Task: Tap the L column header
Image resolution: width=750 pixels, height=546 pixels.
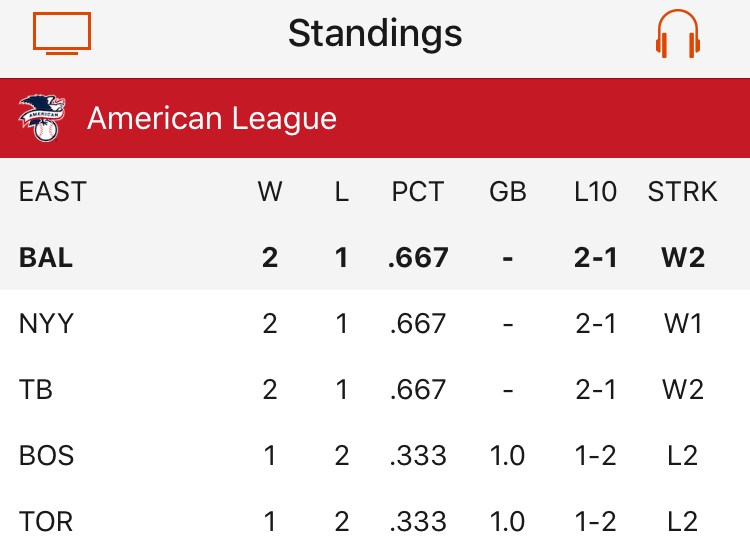Action: click(x=342, y=191)
